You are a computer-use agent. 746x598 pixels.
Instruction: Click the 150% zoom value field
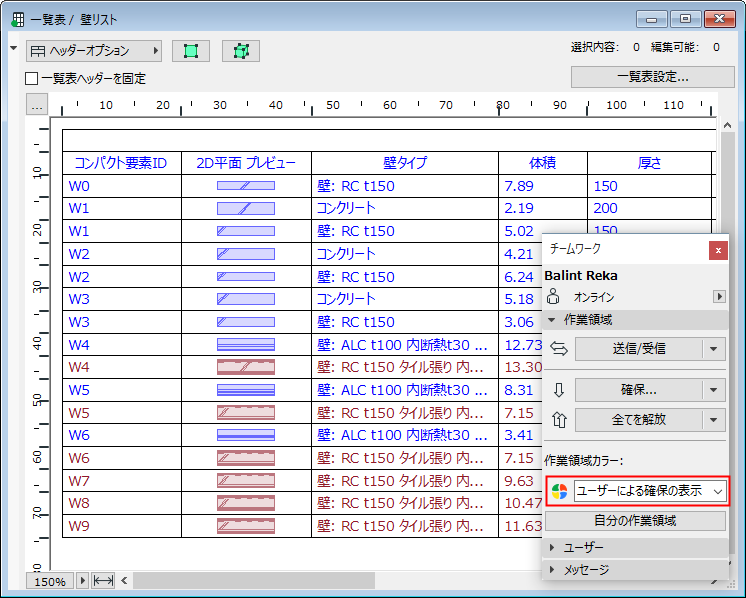[x=50, y=581]
